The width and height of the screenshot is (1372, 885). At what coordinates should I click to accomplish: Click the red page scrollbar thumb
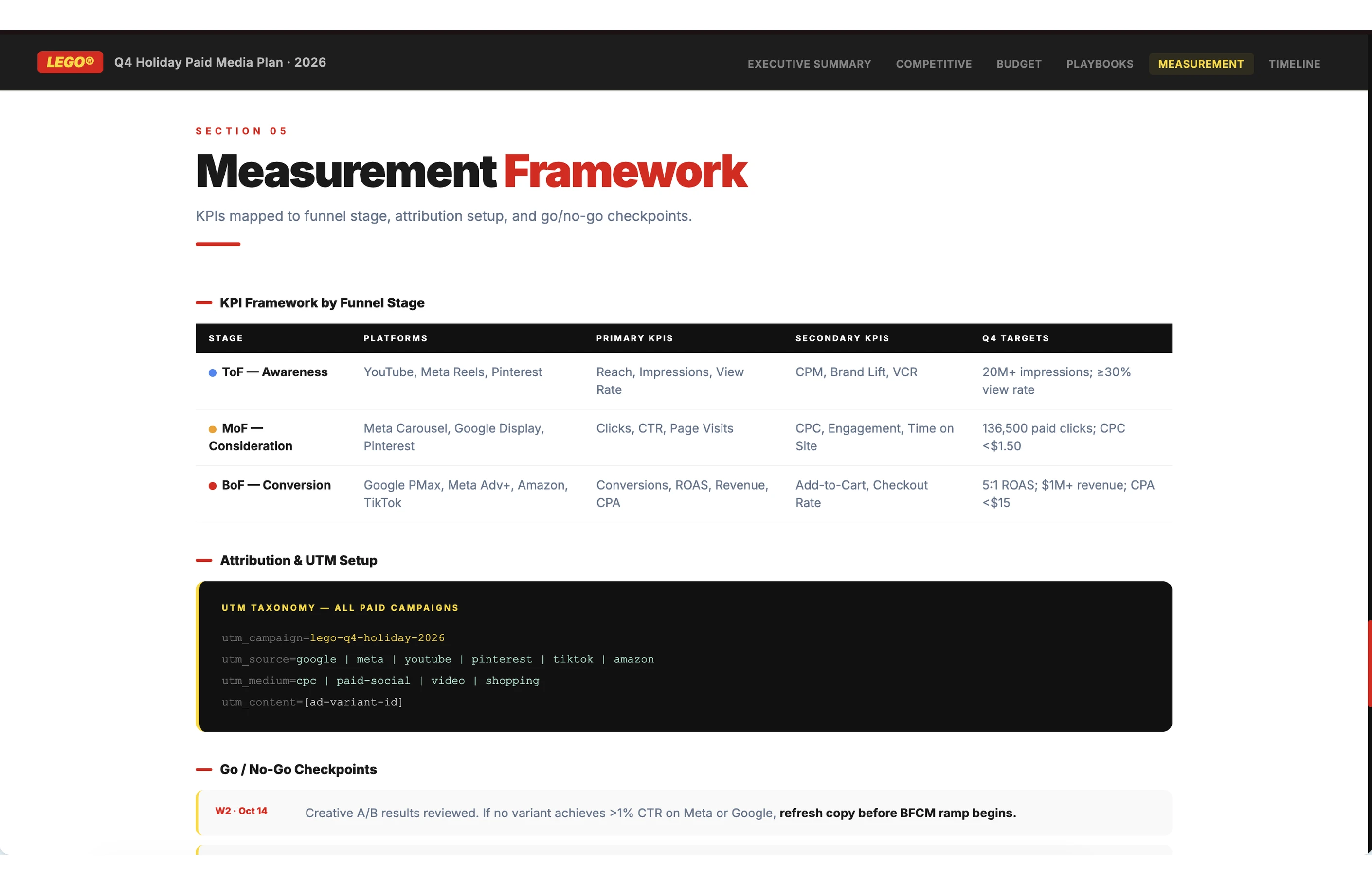coord(1369,664)
